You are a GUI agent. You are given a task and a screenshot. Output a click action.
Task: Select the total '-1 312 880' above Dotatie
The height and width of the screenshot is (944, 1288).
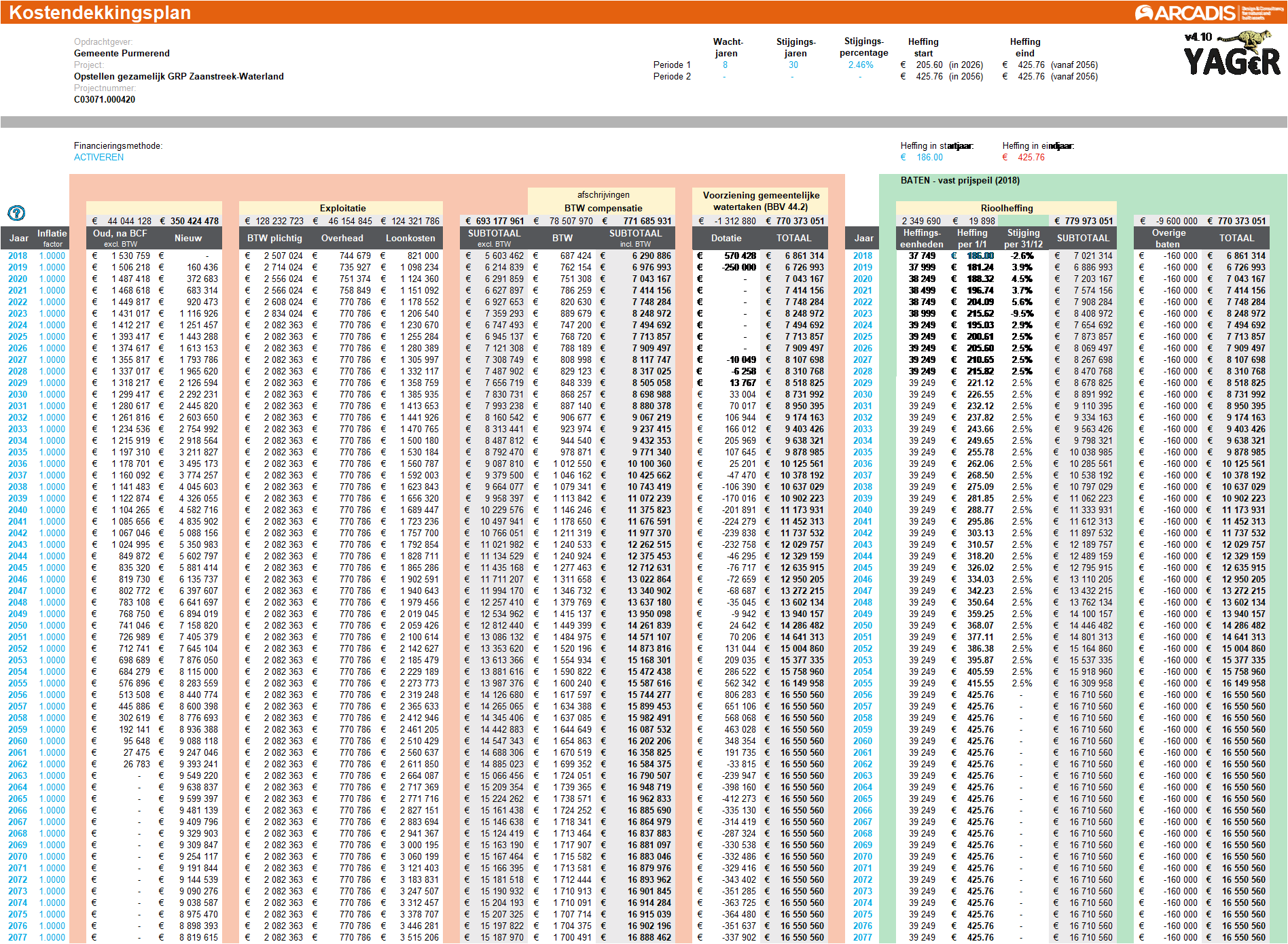[x=734, y=221]
